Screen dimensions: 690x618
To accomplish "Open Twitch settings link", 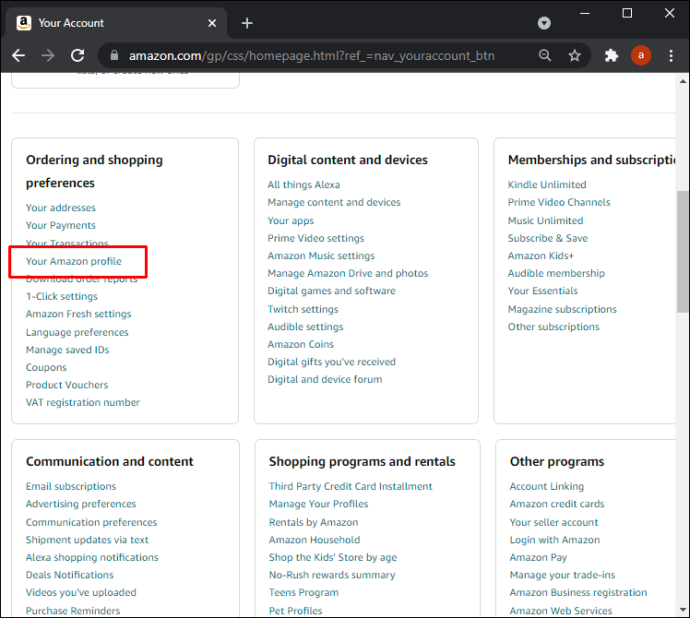I will (303, 309).
